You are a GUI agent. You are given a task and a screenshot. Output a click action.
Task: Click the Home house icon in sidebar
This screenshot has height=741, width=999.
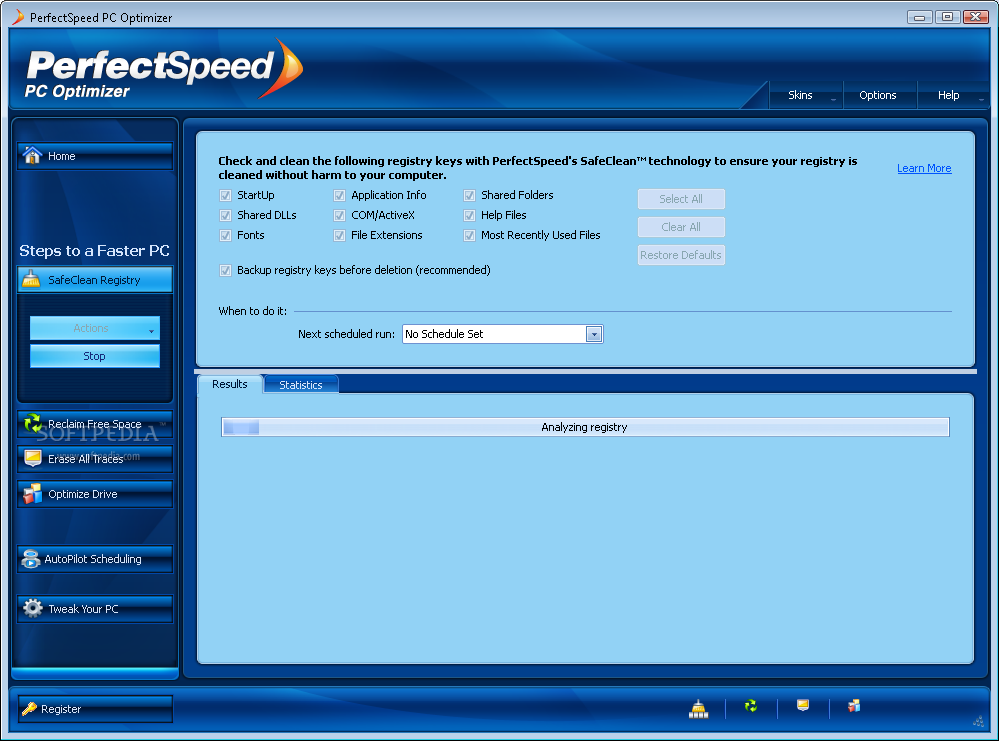coord(32,155)
